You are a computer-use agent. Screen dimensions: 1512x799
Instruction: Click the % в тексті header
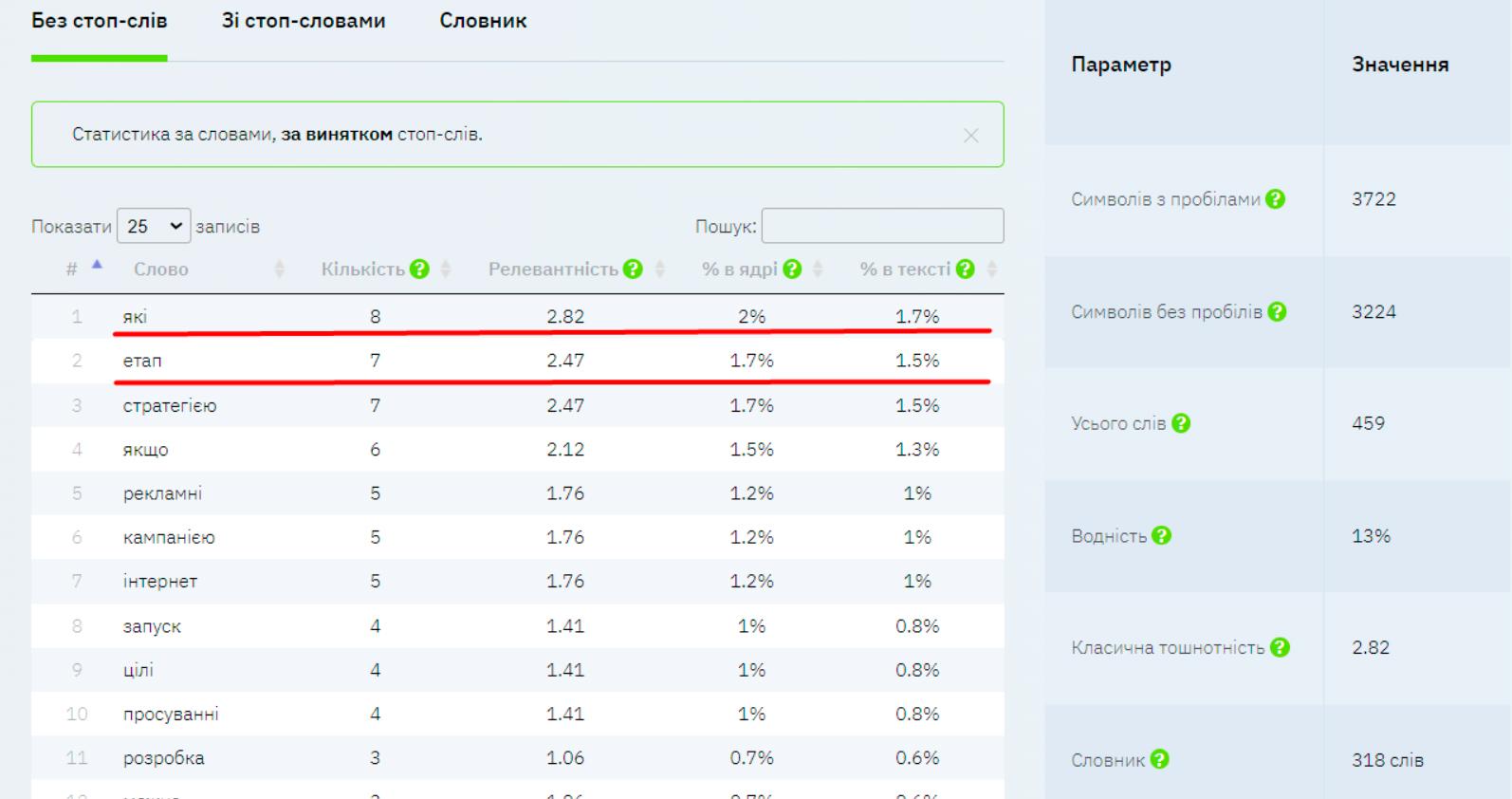tap(905, 269)
